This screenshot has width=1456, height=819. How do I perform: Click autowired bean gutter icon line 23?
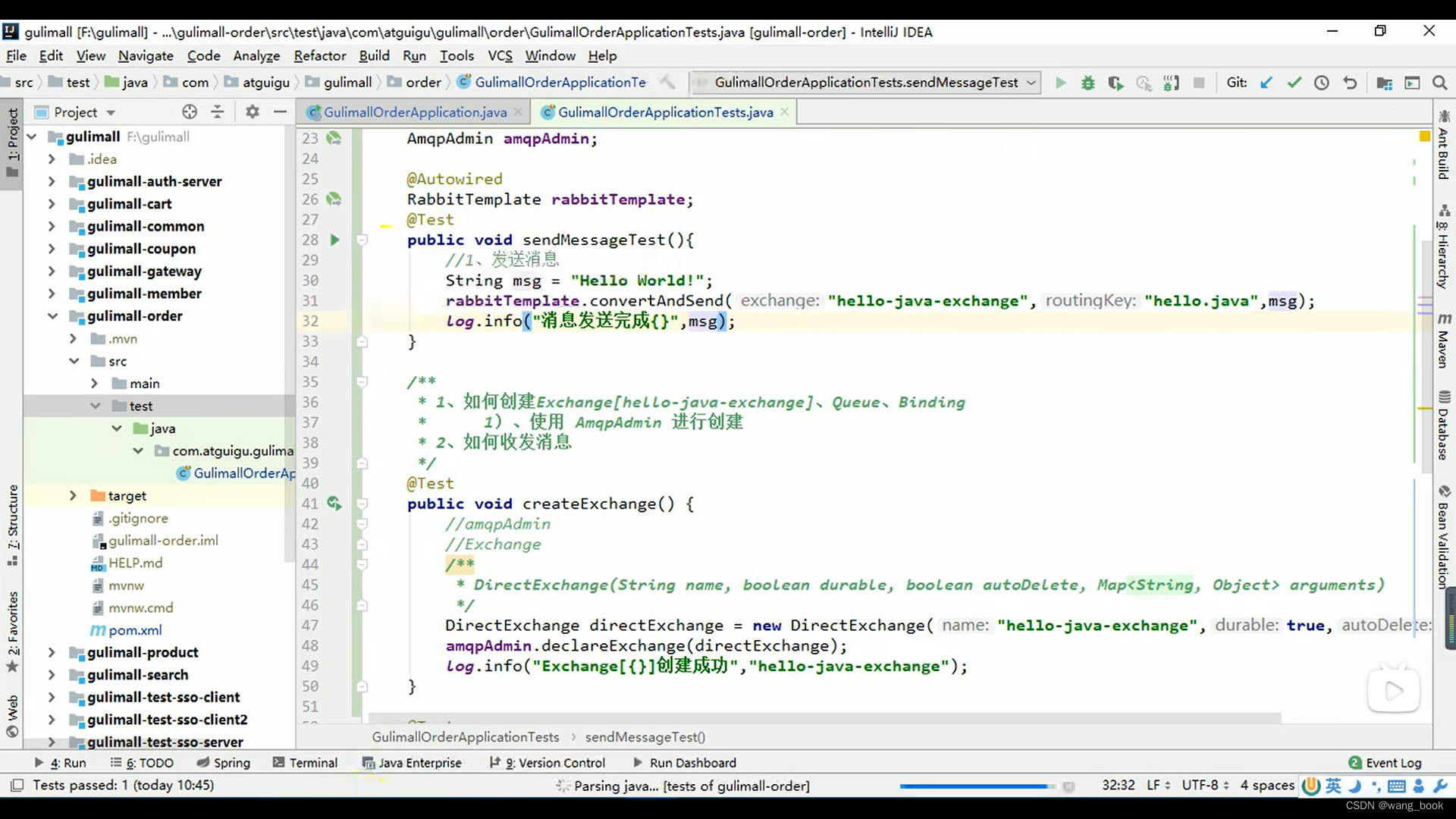pos(334,138)
